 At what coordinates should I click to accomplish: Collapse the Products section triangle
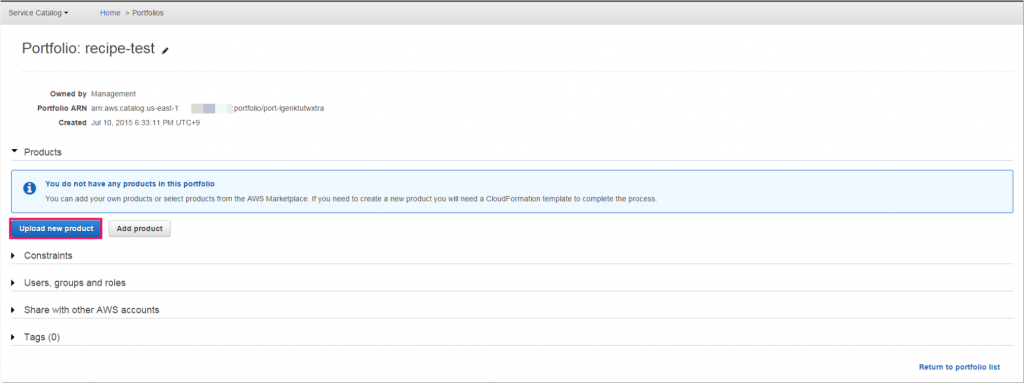(14, 152)
